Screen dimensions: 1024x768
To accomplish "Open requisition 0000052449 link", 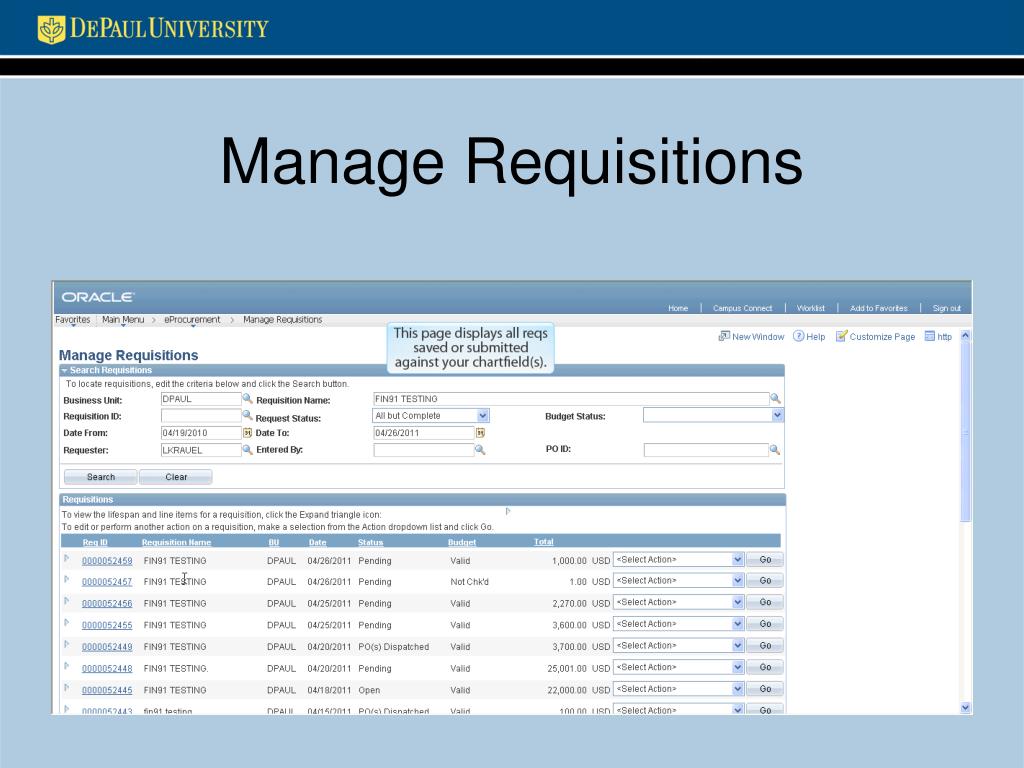I will coord(107,647).
